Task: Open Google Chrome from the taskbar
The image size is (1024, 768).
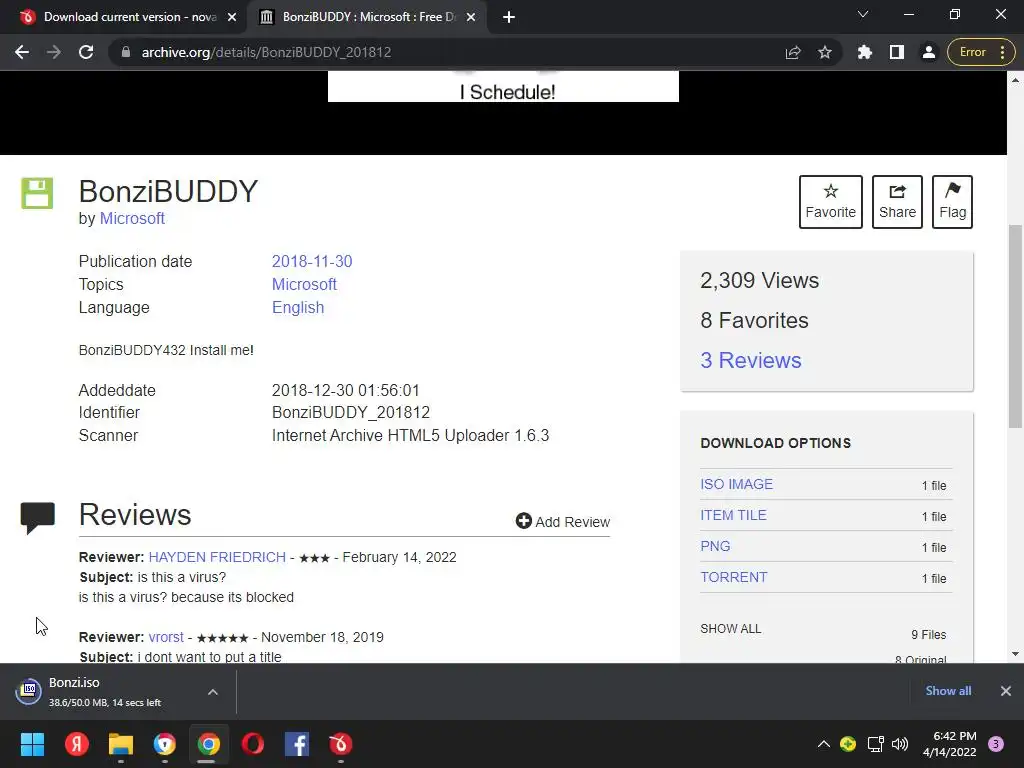Action: [209, 744]
